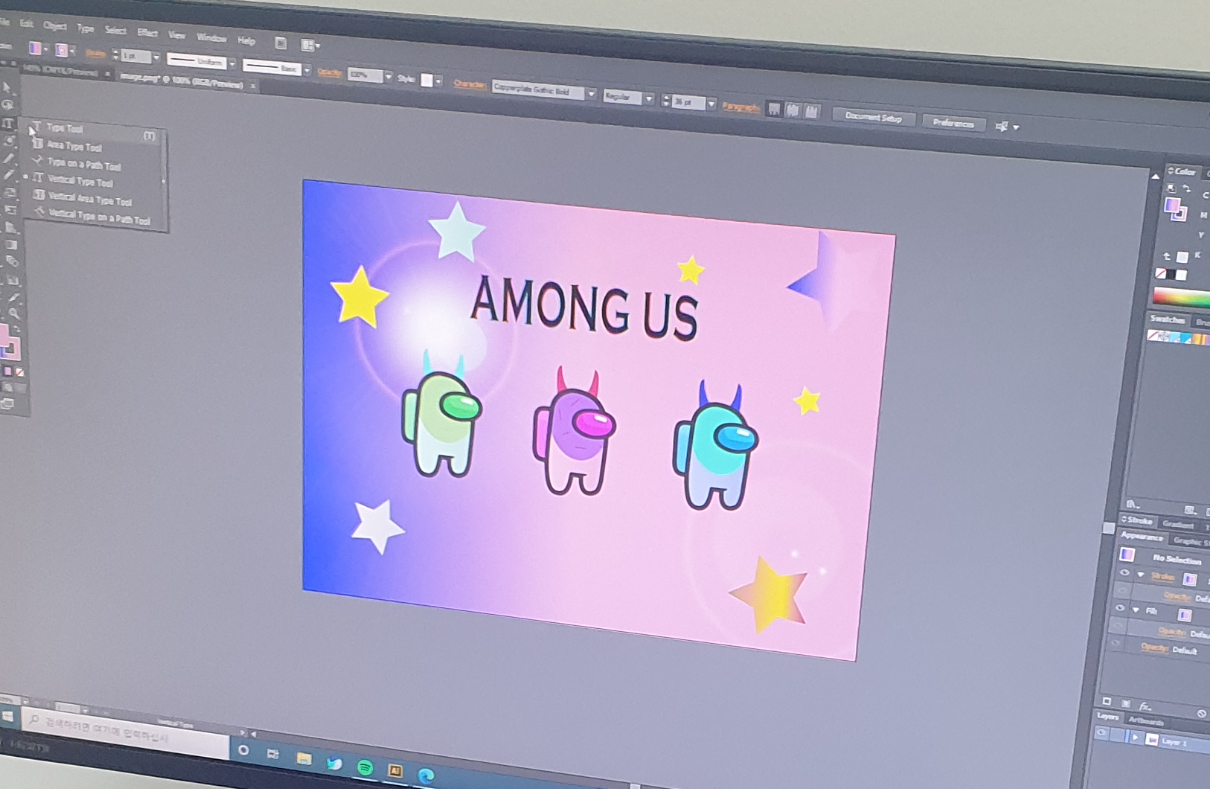Click the Color panel fill swatch
Screen dimensions: 1210x789
pos(1172,205)
